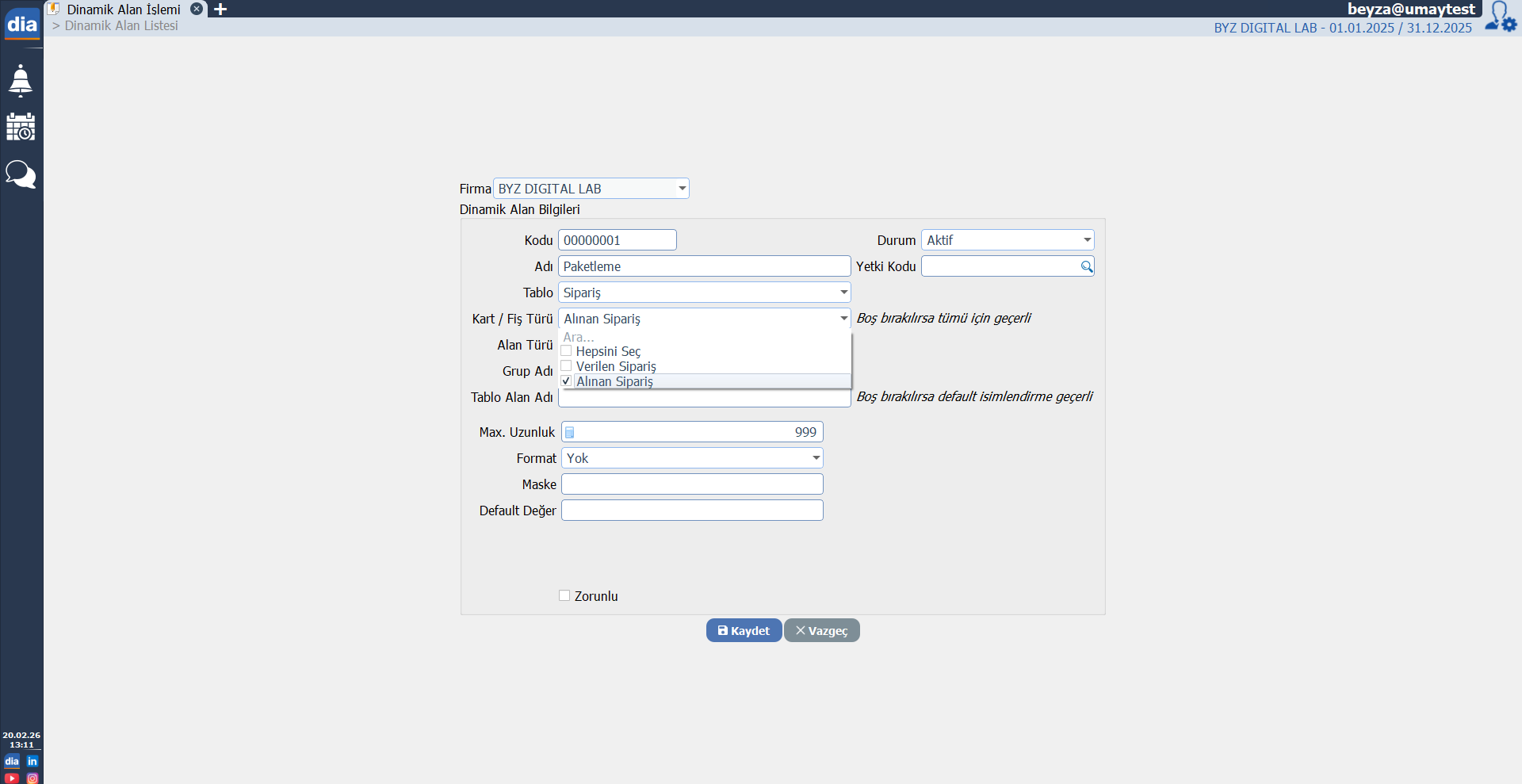
Task: Open the notifications bell icon
Action: (21, 81)
